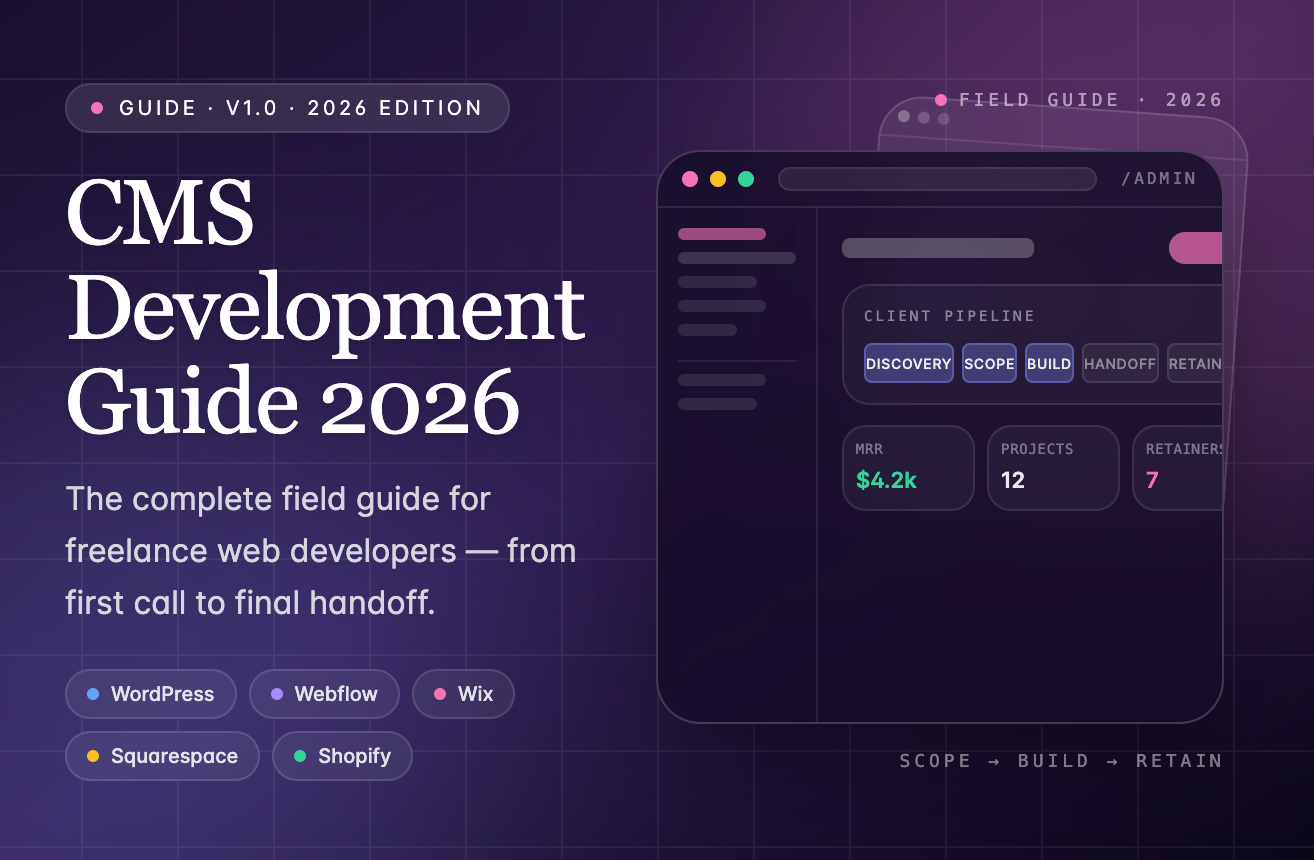Click the GUIDE · V1.0 · 2026 EDITION badge

coord(287,108)
